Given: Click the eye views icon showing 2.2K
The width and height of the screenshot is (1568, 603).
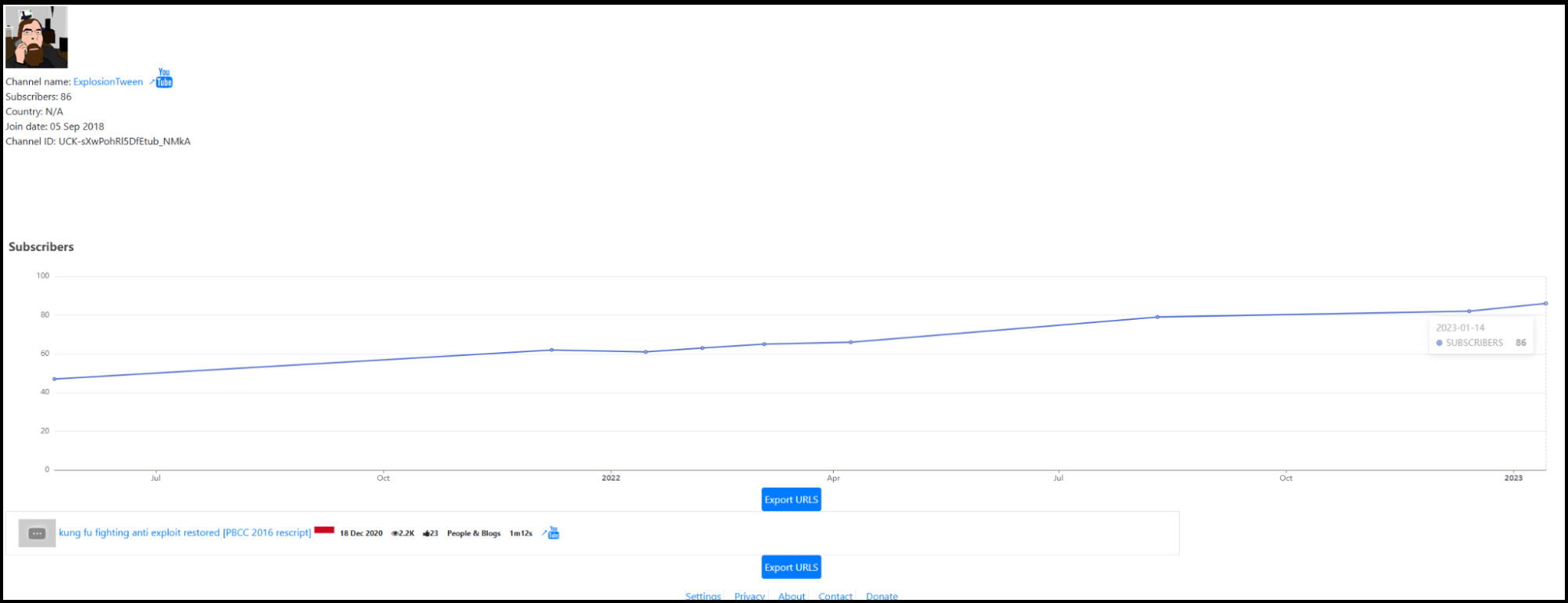Looking at the screenshot, I should click(395, 534).
